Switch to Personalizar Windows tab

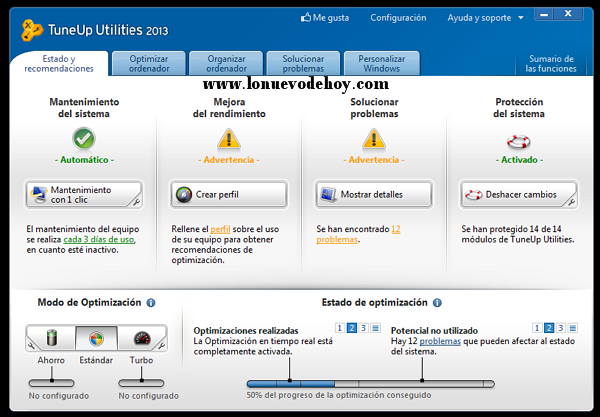[x=382, y=64]
